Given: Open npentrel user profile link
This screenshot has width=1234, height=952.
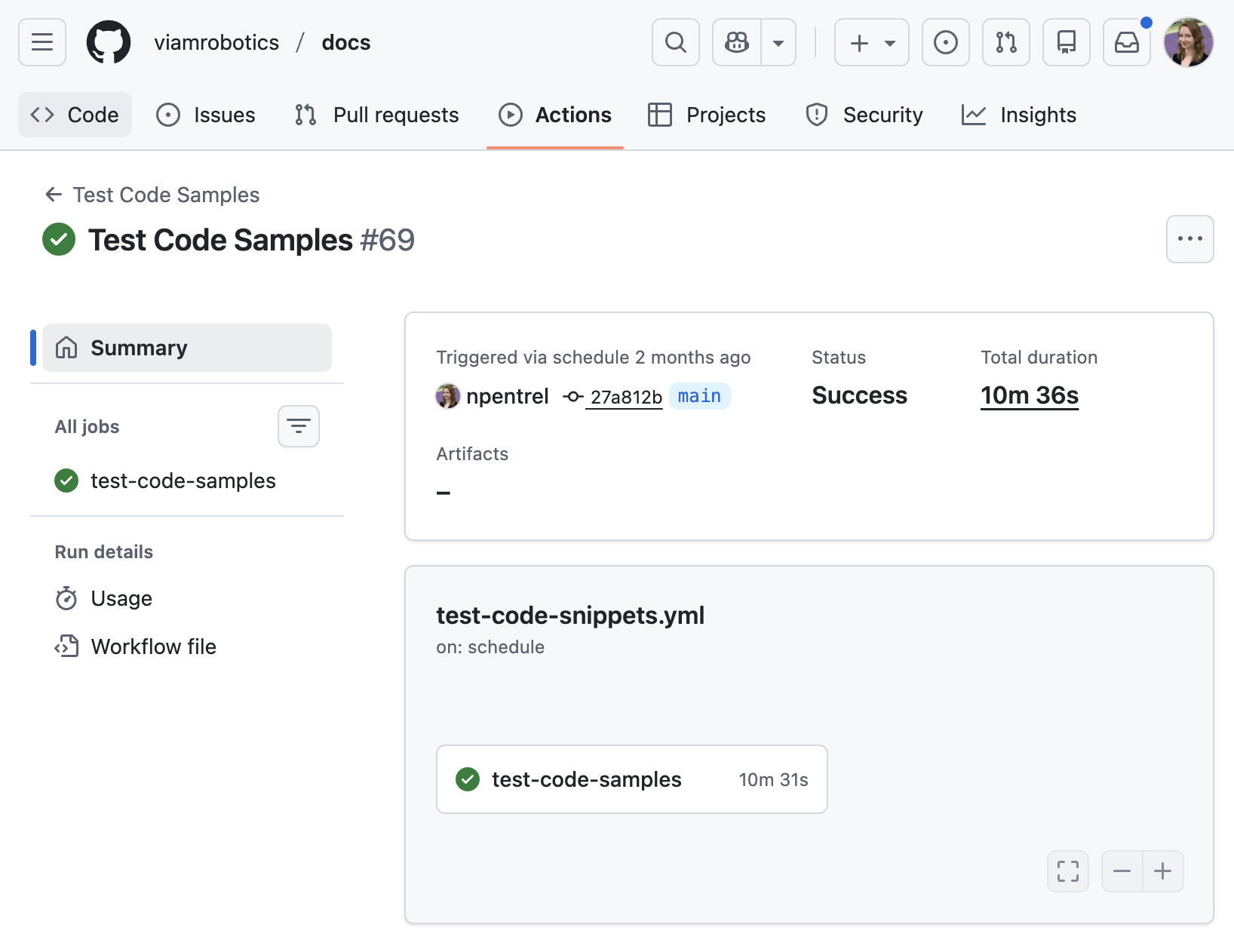Looking at the screenshot, I should click(x=507, y=396).
